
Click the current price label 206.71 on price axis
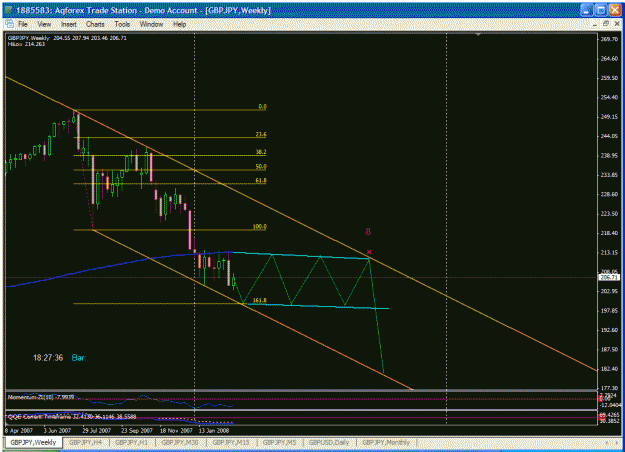[x=609, y=277]
